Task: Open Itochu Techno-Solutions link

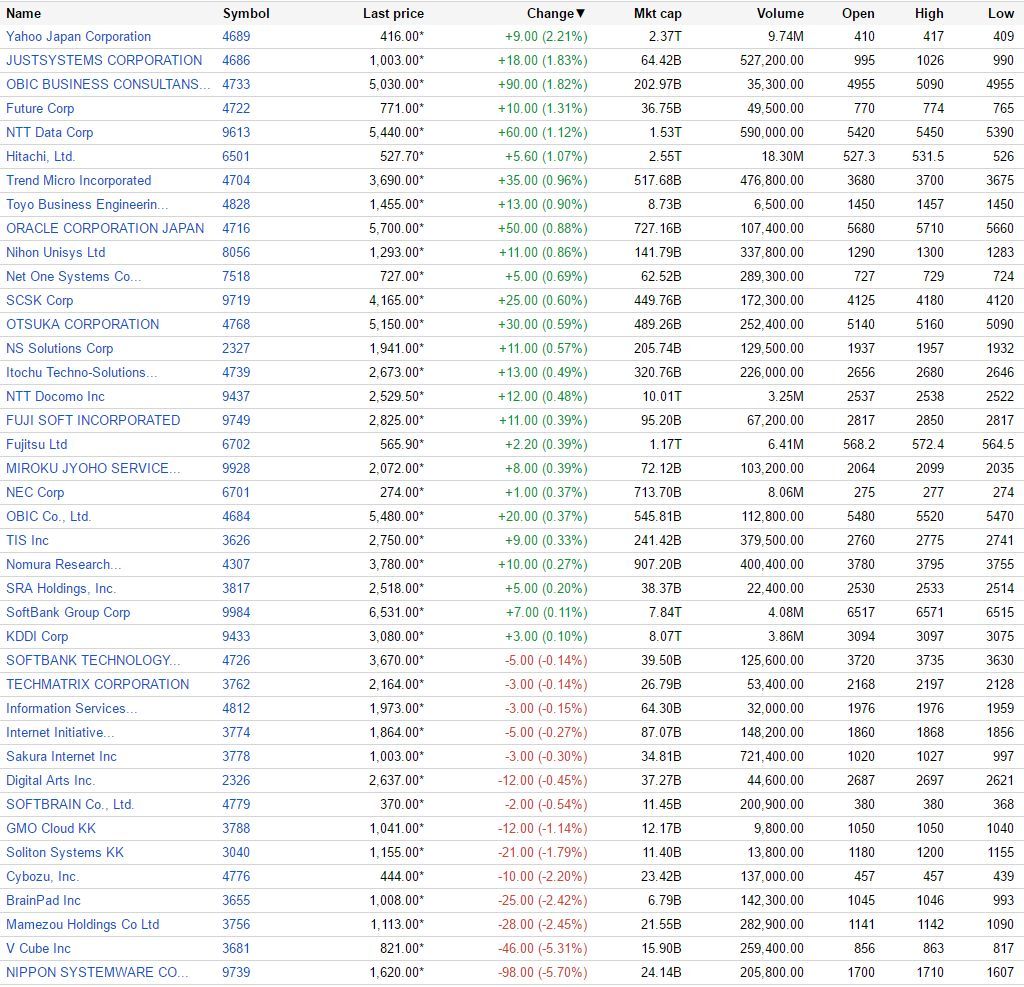Action: tap(82, 373)
